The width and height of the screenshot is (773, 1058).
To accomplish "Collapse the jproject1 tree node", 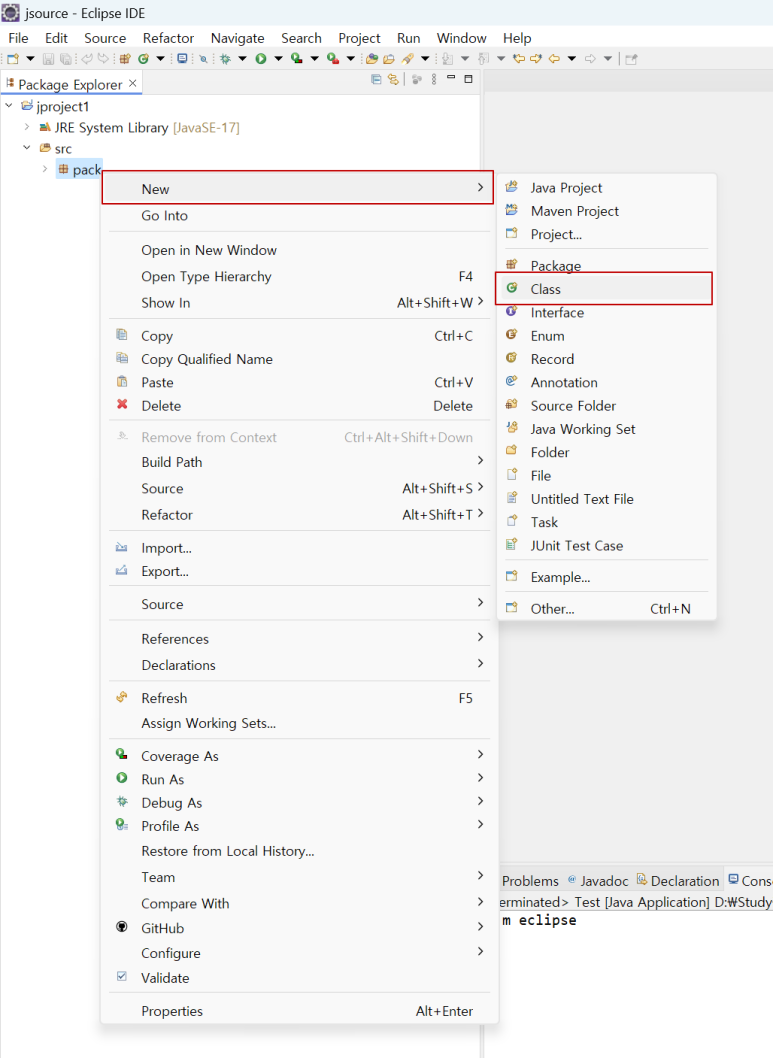I will [9, 106].
